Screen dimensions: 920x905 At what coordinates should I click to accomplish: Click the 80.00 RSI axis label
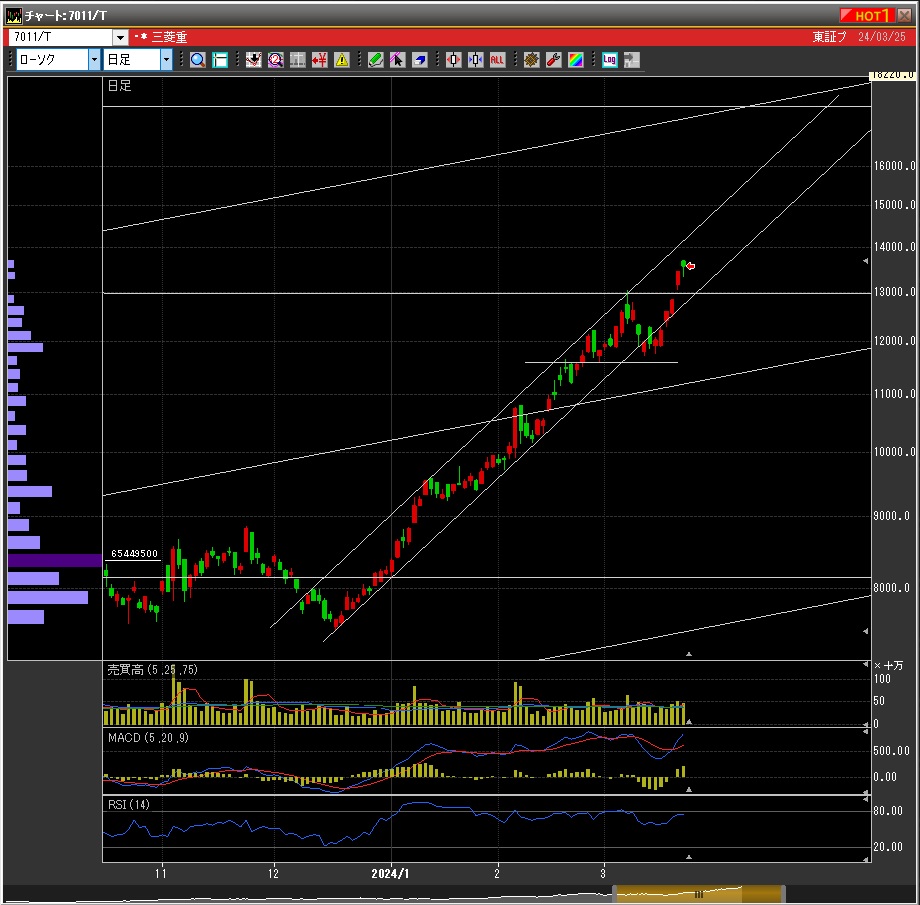point(888,811)
